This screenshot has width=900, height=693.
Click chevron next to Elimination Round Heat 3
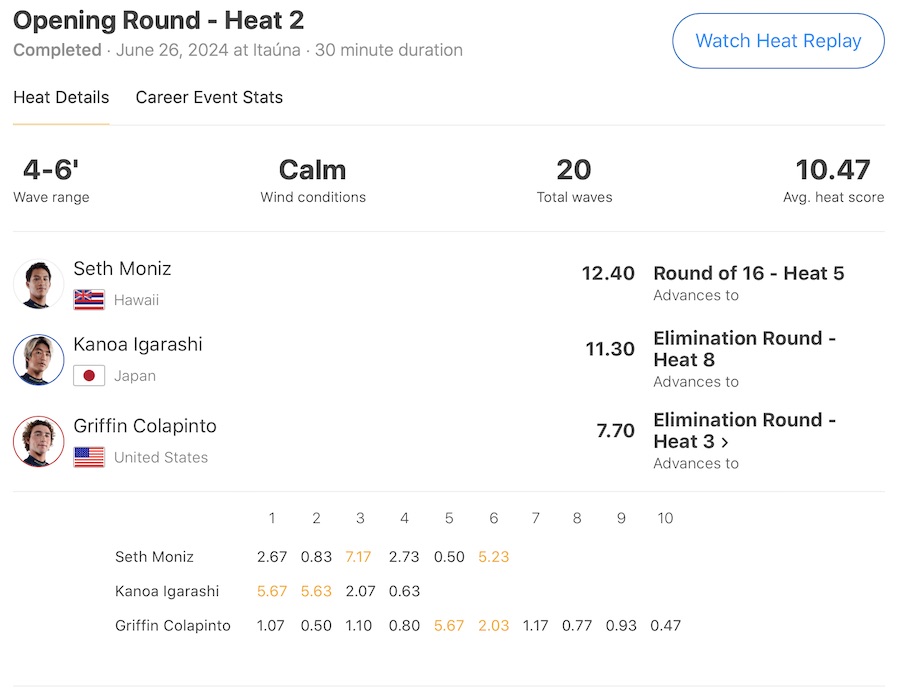coord(725,442)
